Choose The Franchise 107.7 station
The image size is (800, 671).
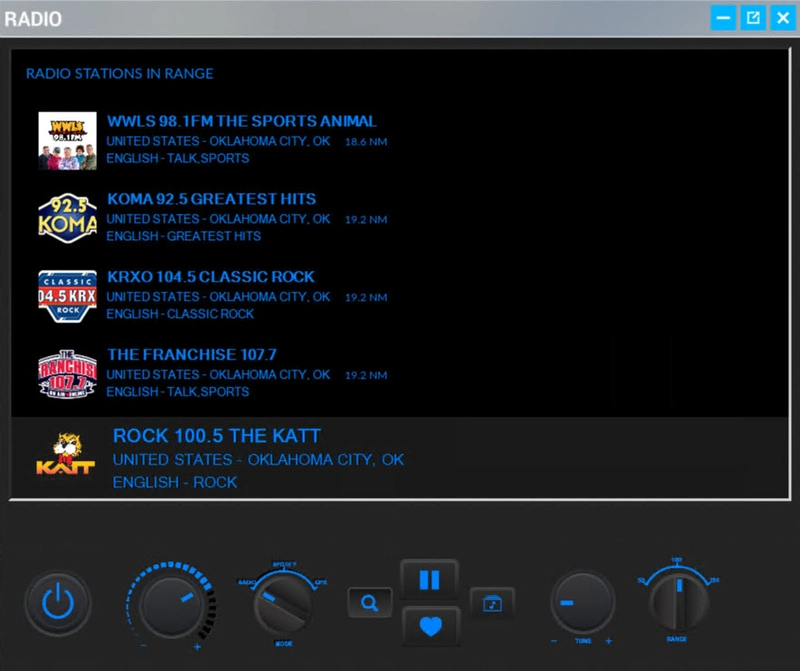pyautogui.click(x=194, y=354)
